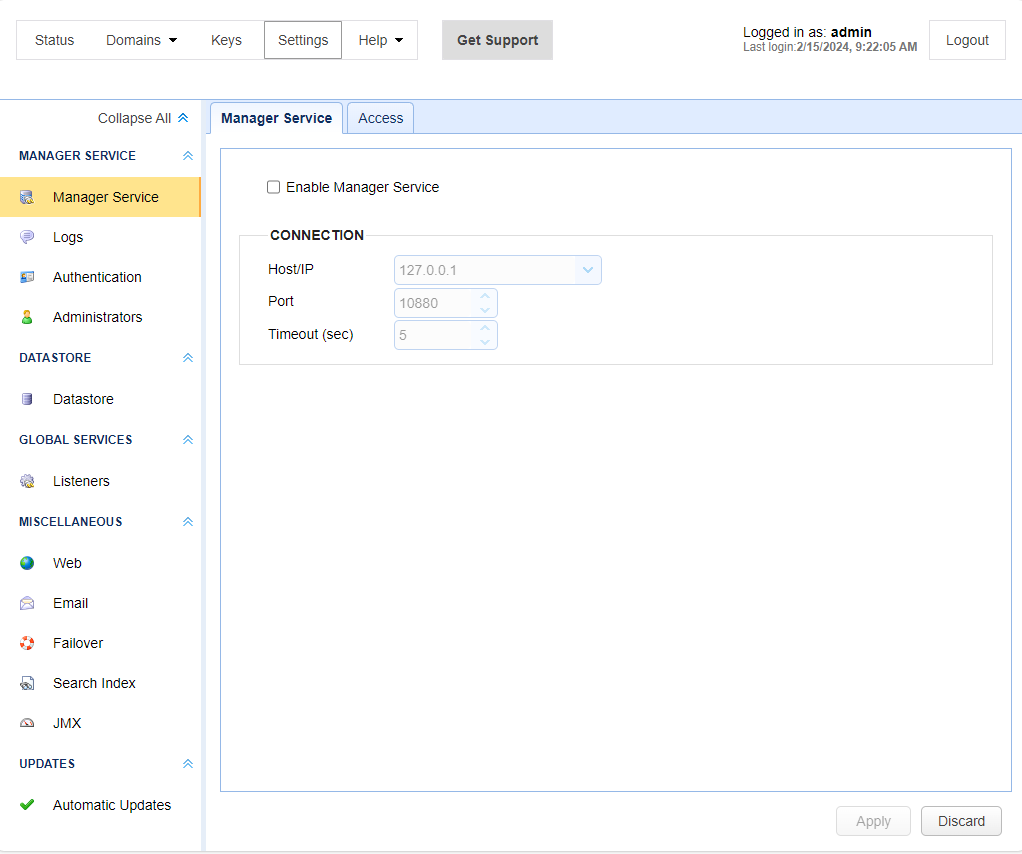Click the Get Support button
This screenshot has width=1022, height=854.
[x=497, y=40]
